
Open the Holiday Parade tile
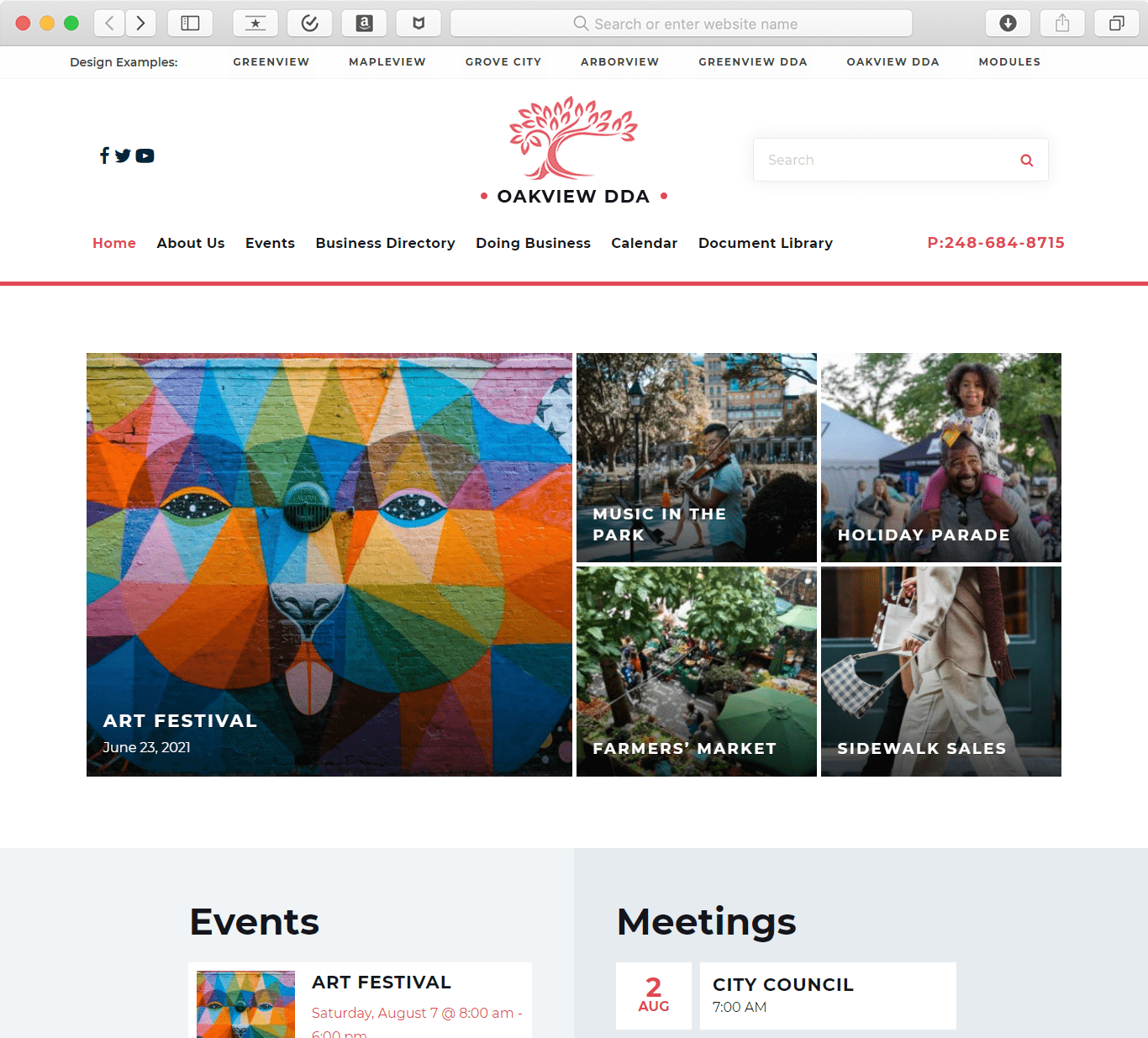coord(941,457)
